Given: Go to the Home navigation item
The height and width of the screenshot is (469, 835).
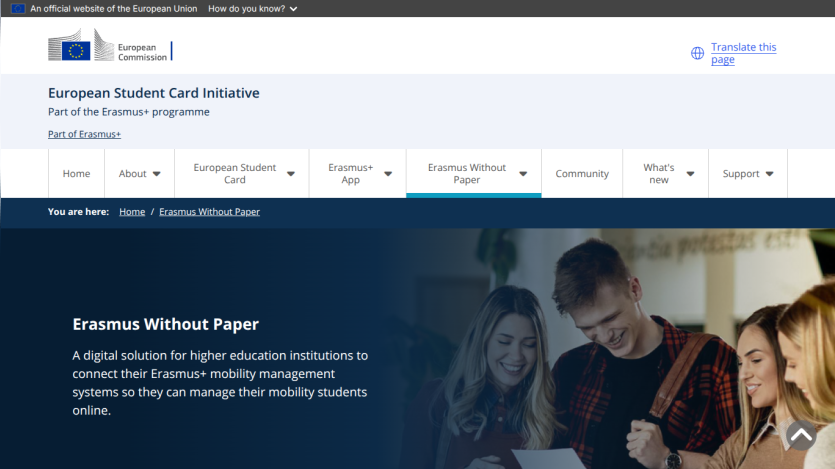Looking at the screenshot, I should (x=76, y=174).
